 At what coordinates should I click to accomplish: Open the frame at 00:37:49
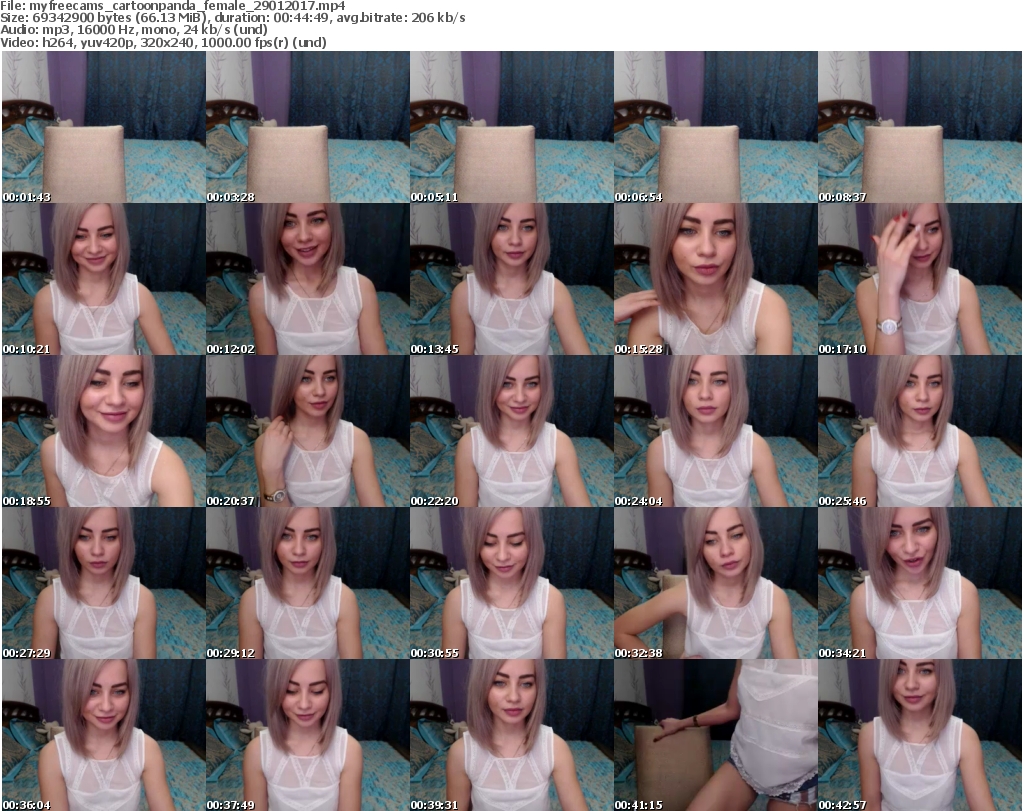click(x=308, y=735)
